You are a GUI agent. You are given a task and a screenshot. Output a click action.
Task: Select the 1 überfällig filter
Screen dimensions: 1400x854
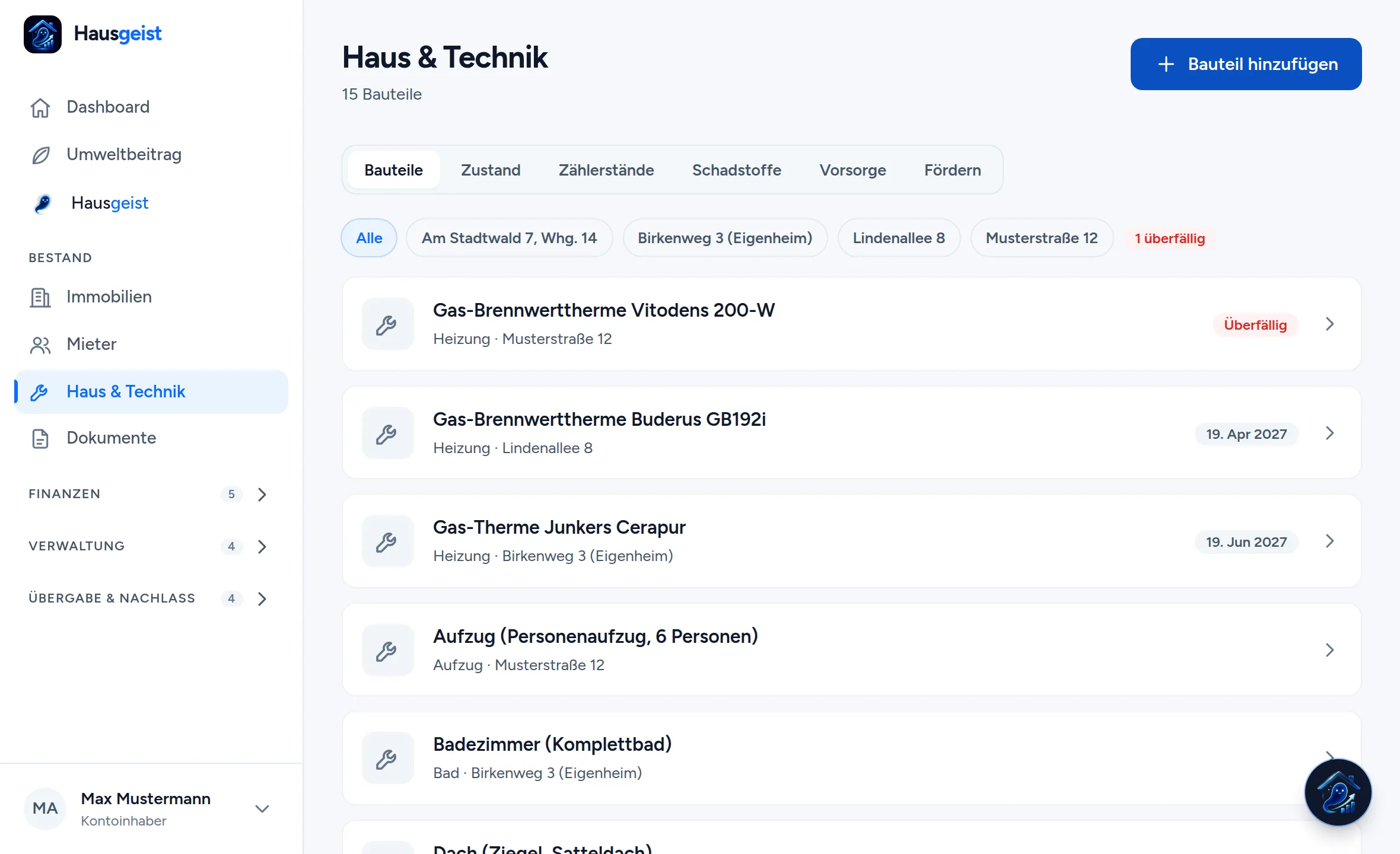tap(1170, 238)
